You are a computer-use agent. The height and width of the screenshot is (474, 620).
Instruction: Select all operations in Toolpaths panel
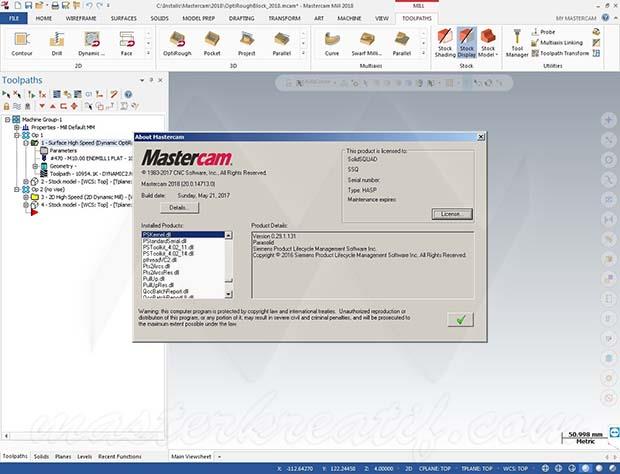[x=6, y=94]
